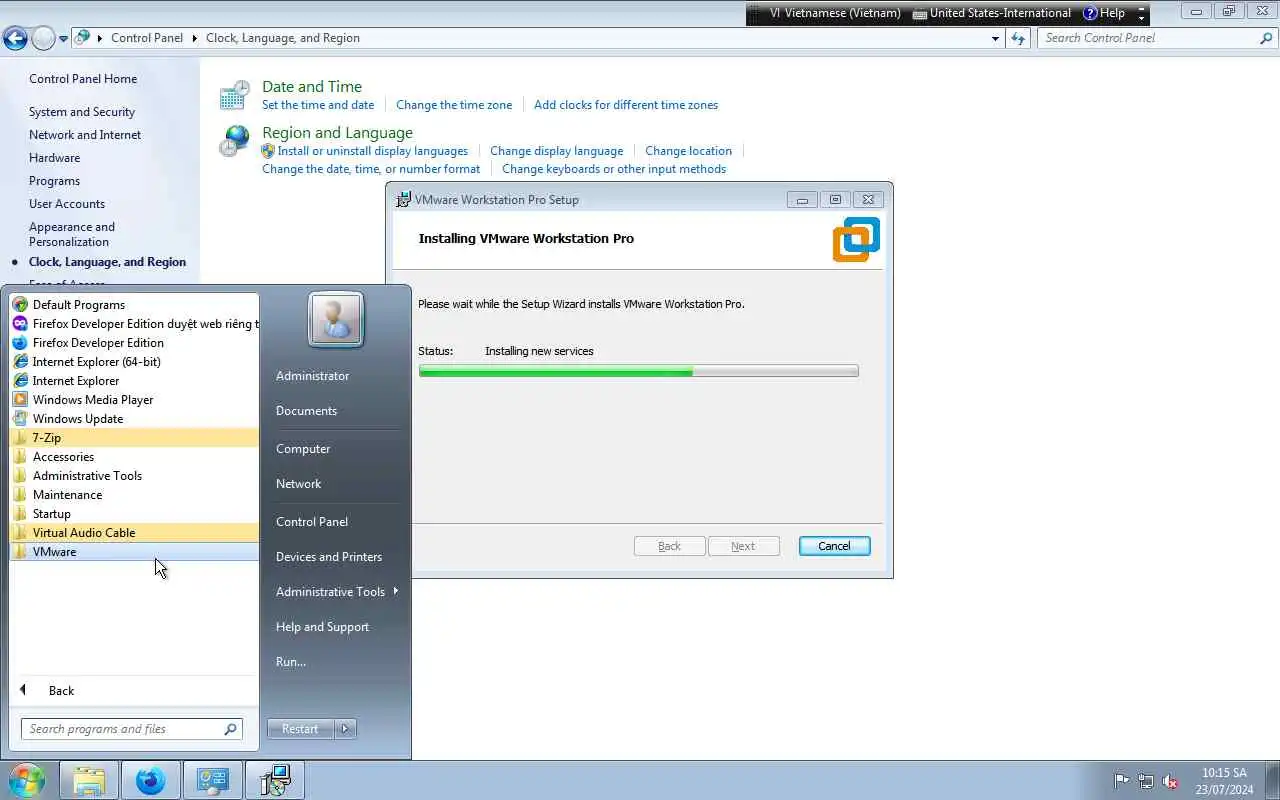Expand the Maintenance folder
The width and height of the screenshot is (1280, 800).
coord(134,494)
